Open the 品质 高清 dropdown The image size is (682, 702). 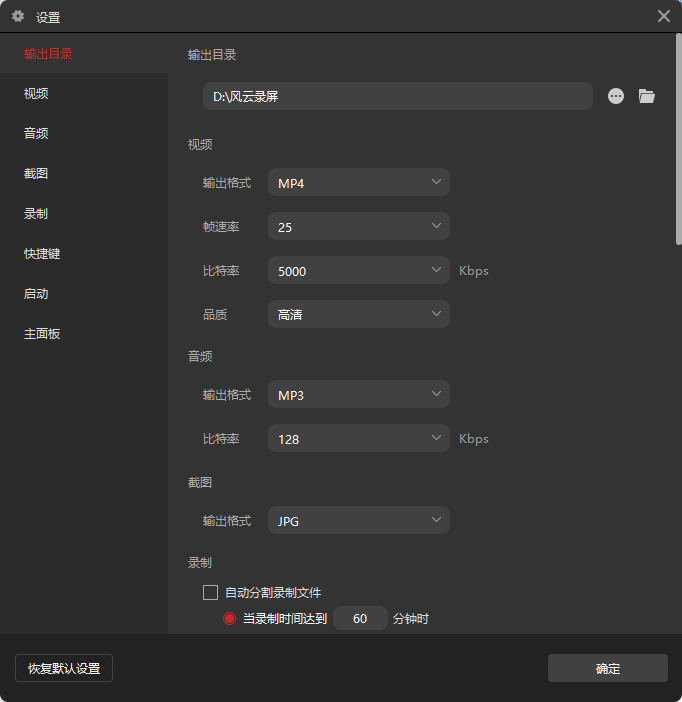coord(359,314)
